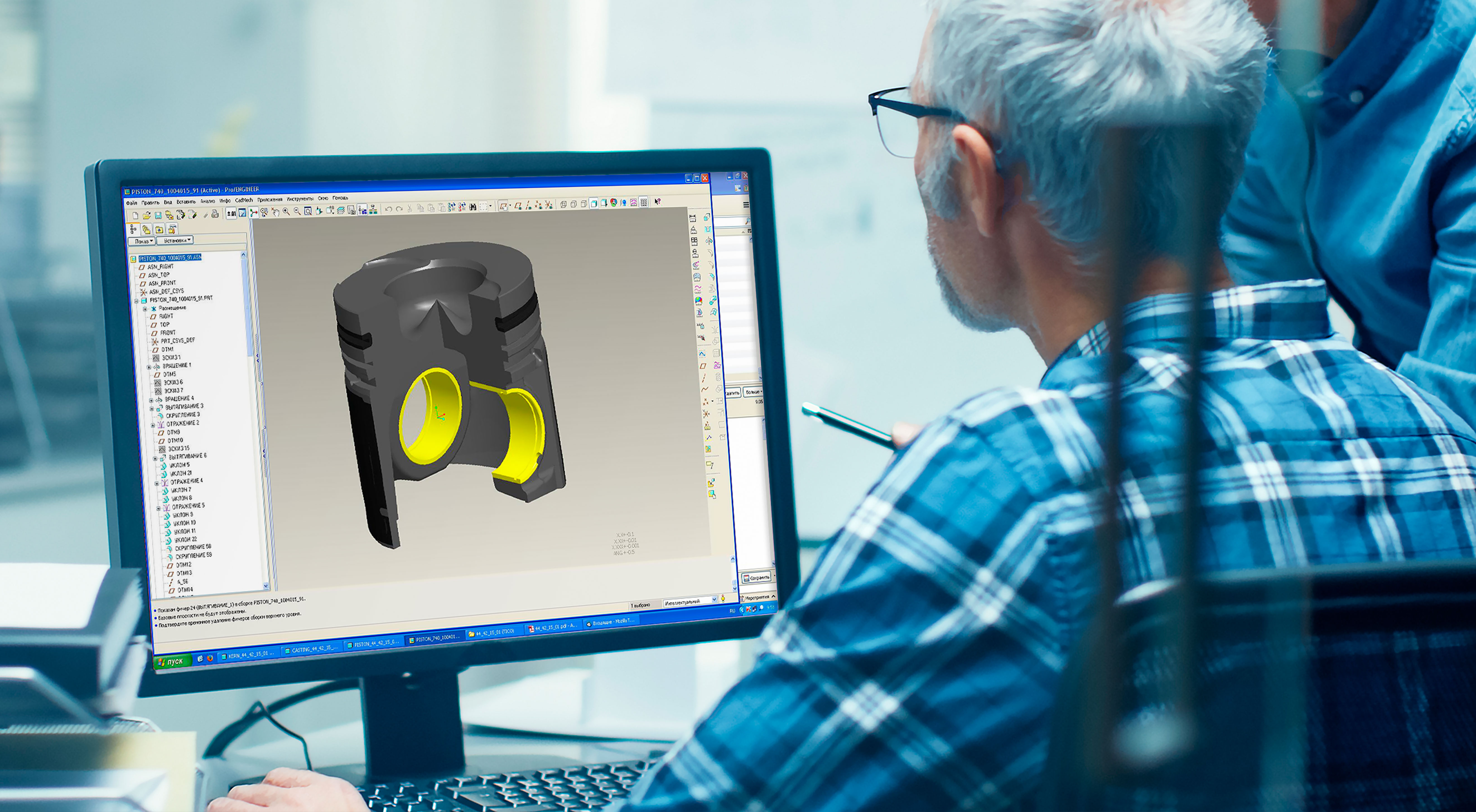Open the Интеллектуальный selection filter dropdown
1476x812 pixels.
[x=714, y=599]
